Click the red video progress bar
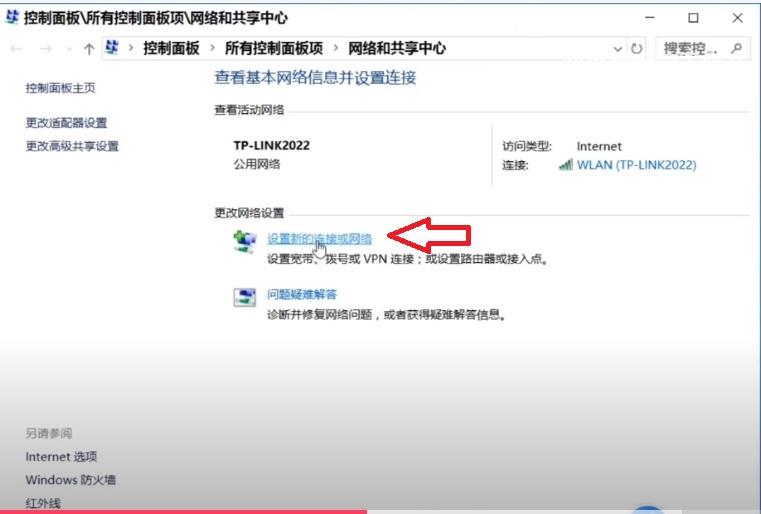The width and height of the screenshot is (761, 514). (x=180, y=511)
